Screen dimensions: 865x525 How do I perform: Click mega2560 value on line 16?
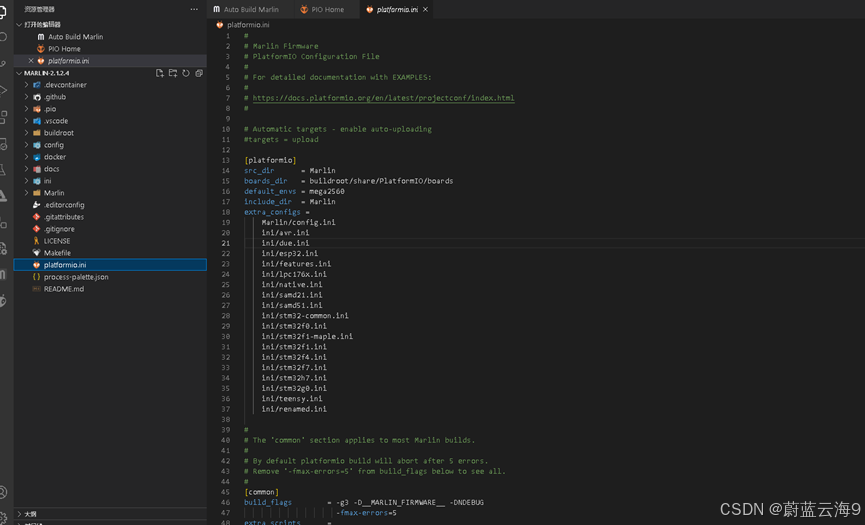point(327,191)
